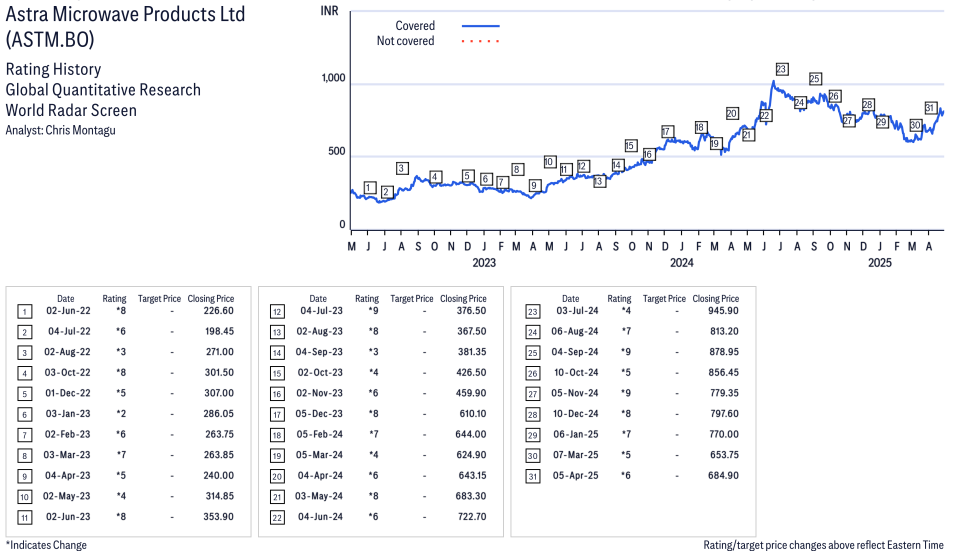Click the 'World Radar Screen' text
This screenshot has width=955, height=551.
pyautogui.click(x=71, y=111)
